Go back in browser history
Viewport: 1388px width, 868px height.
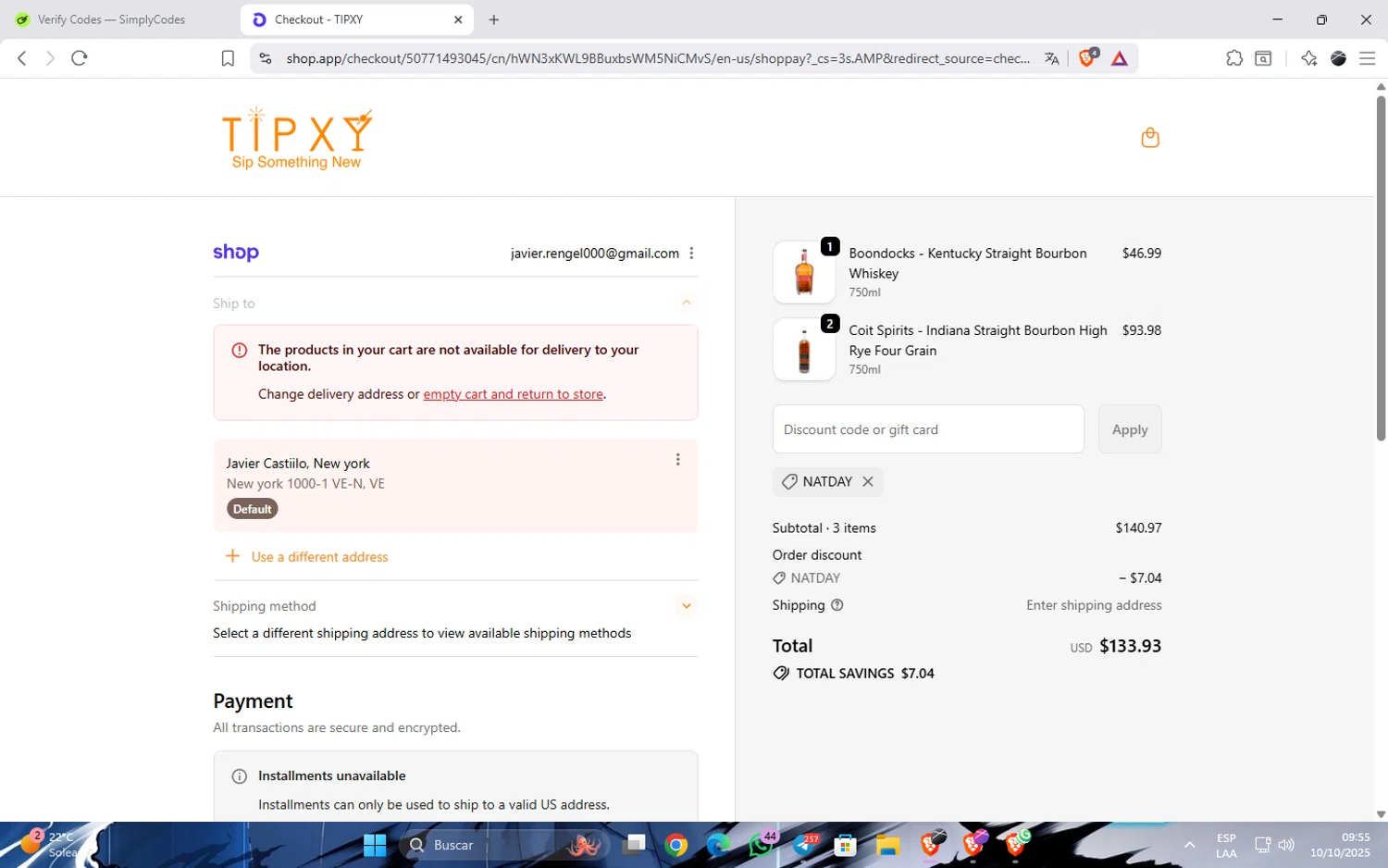22,58
